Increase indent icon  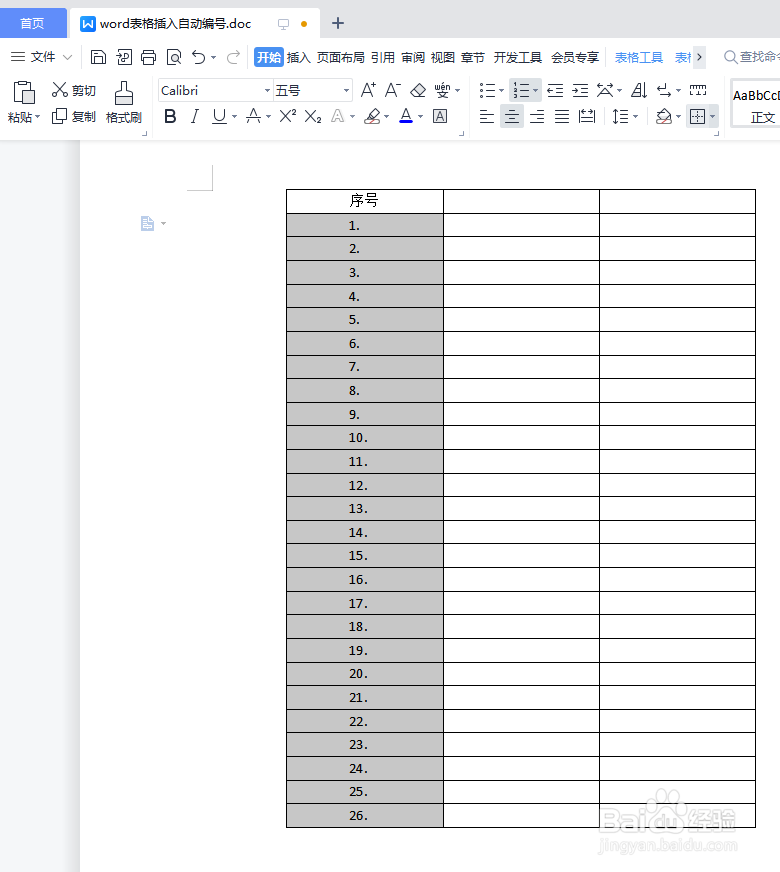580,90
